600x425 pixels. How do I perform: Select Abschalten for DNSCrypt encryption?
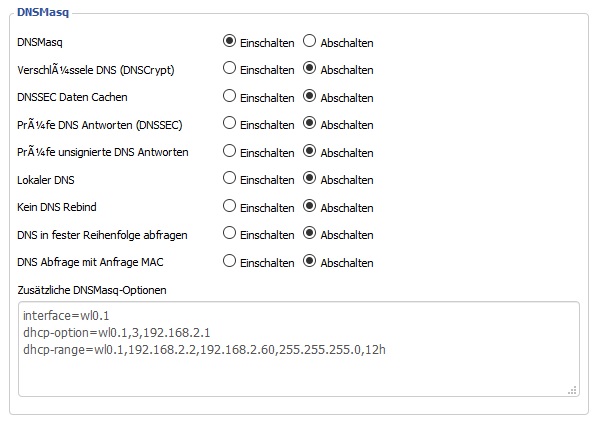coord(309,69)
